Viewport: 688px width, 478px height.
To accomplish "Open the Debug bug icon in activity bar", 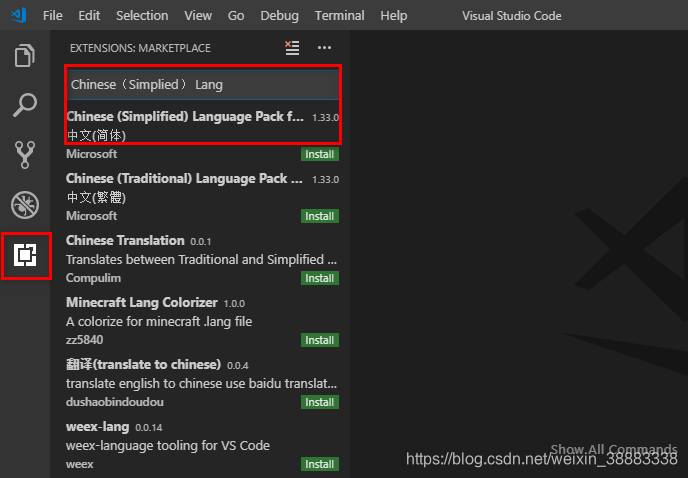I will click(x=25, y=205).
